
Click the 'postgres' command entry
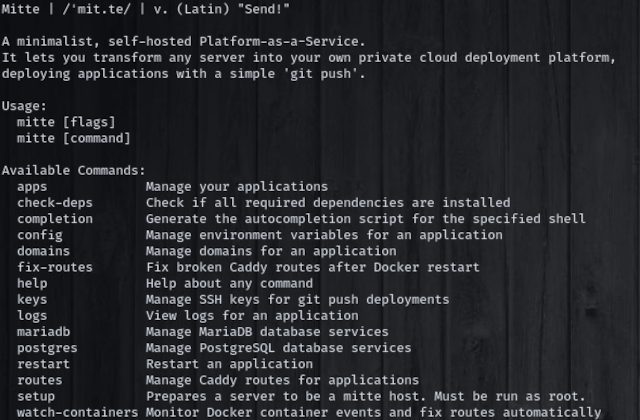click(47, 348)
